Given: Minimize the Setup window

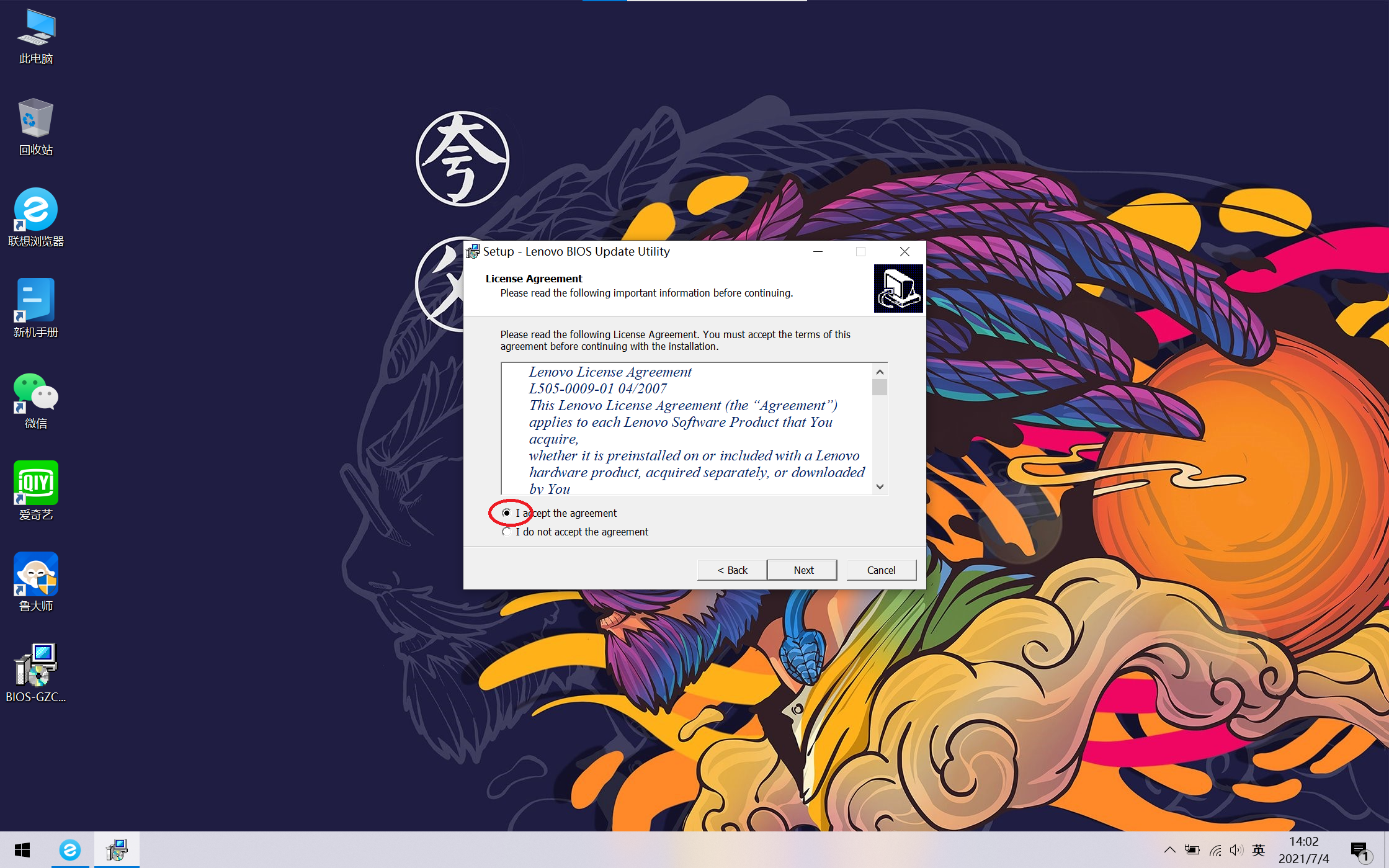Looking at the screenshot, I should tap(818, 251).
